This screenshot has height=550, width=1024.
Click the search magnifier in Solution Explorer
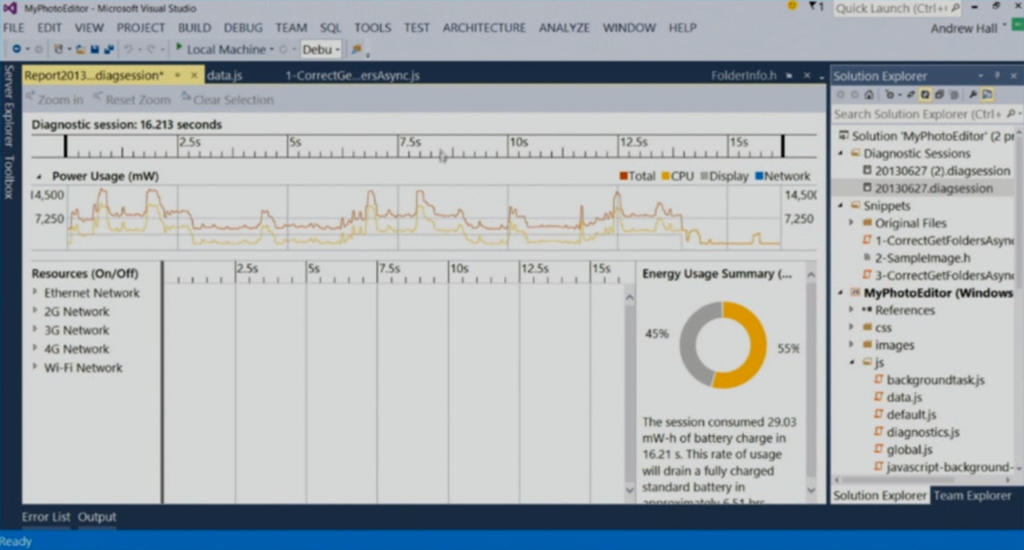(1011, 114)
